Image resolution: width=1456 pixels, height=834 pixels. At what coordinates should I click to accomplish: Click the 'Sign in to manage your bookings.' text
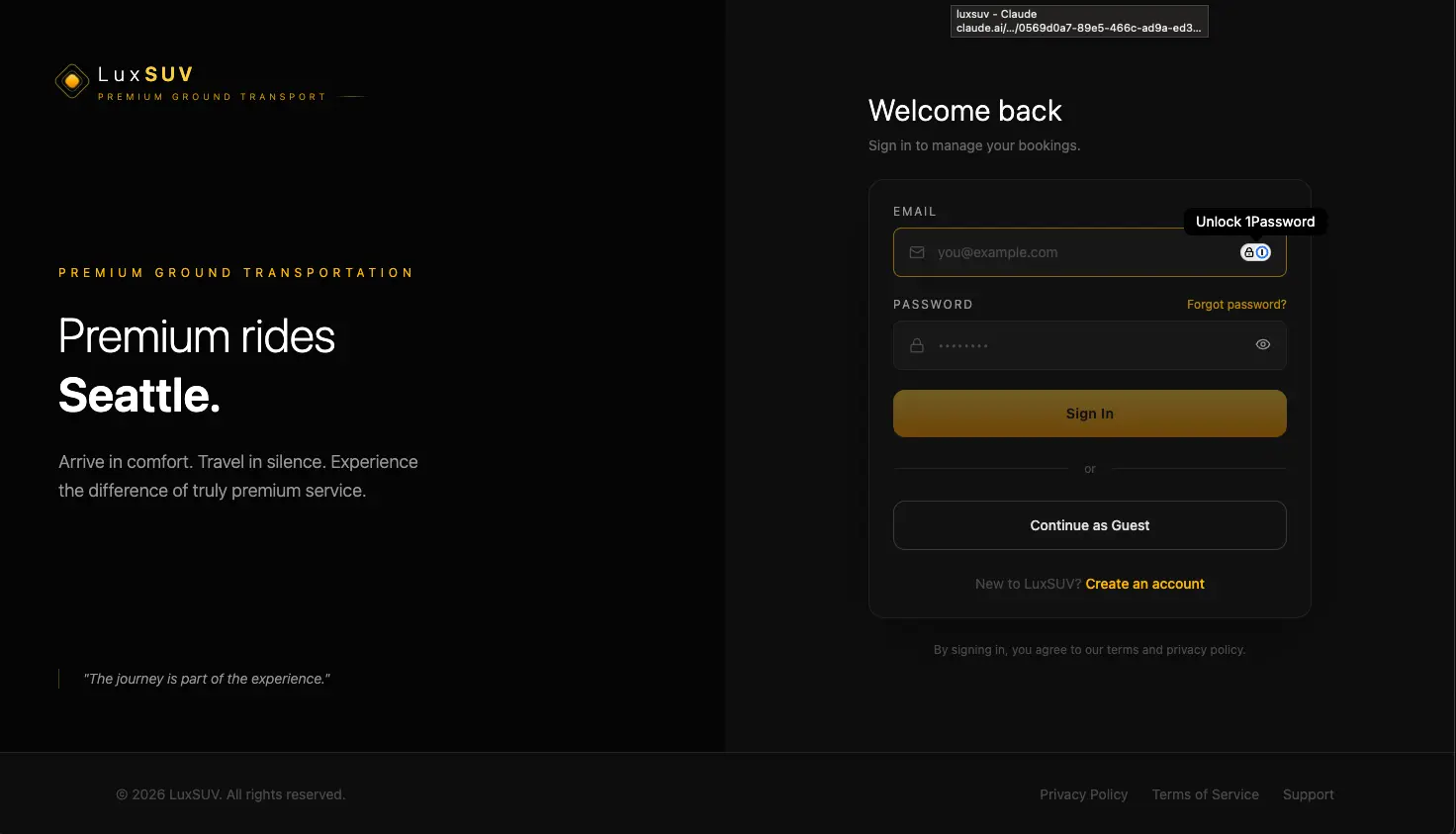click(x=974, y=145)
